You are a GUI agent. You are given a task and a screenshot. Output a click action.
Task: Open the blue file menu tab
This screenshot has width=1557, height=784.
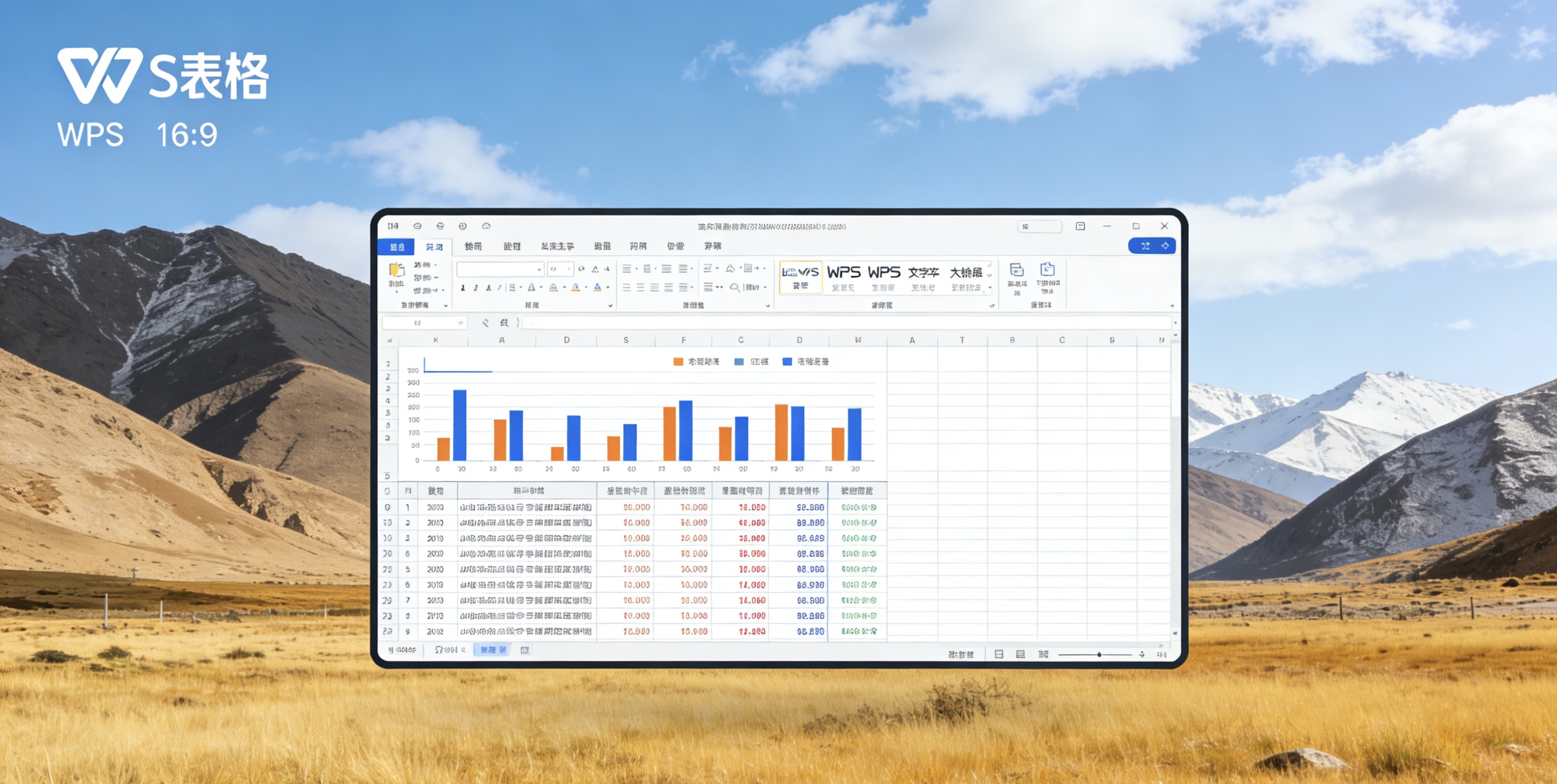tap(396, 246)
